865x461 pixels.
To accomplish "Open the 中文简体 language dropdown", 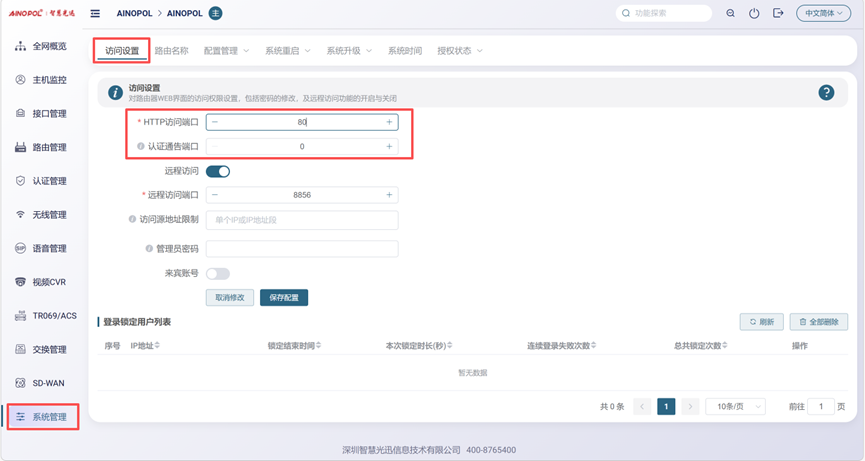I will [823, 14].
